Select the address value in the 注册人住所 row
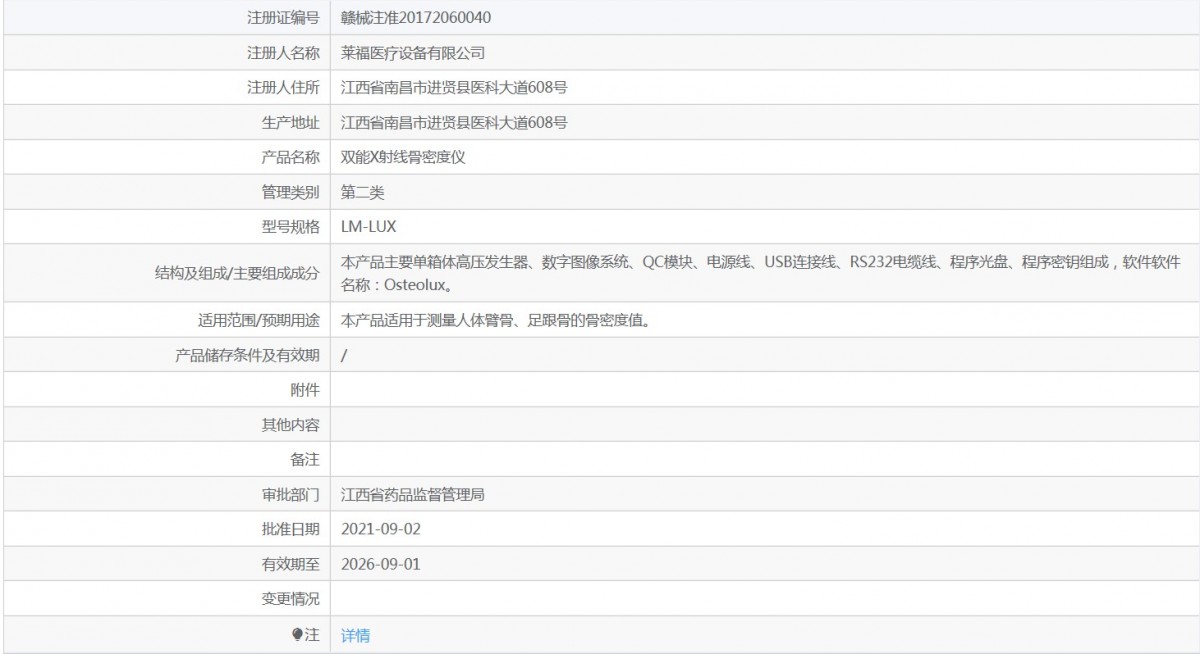 coord(454,88)
